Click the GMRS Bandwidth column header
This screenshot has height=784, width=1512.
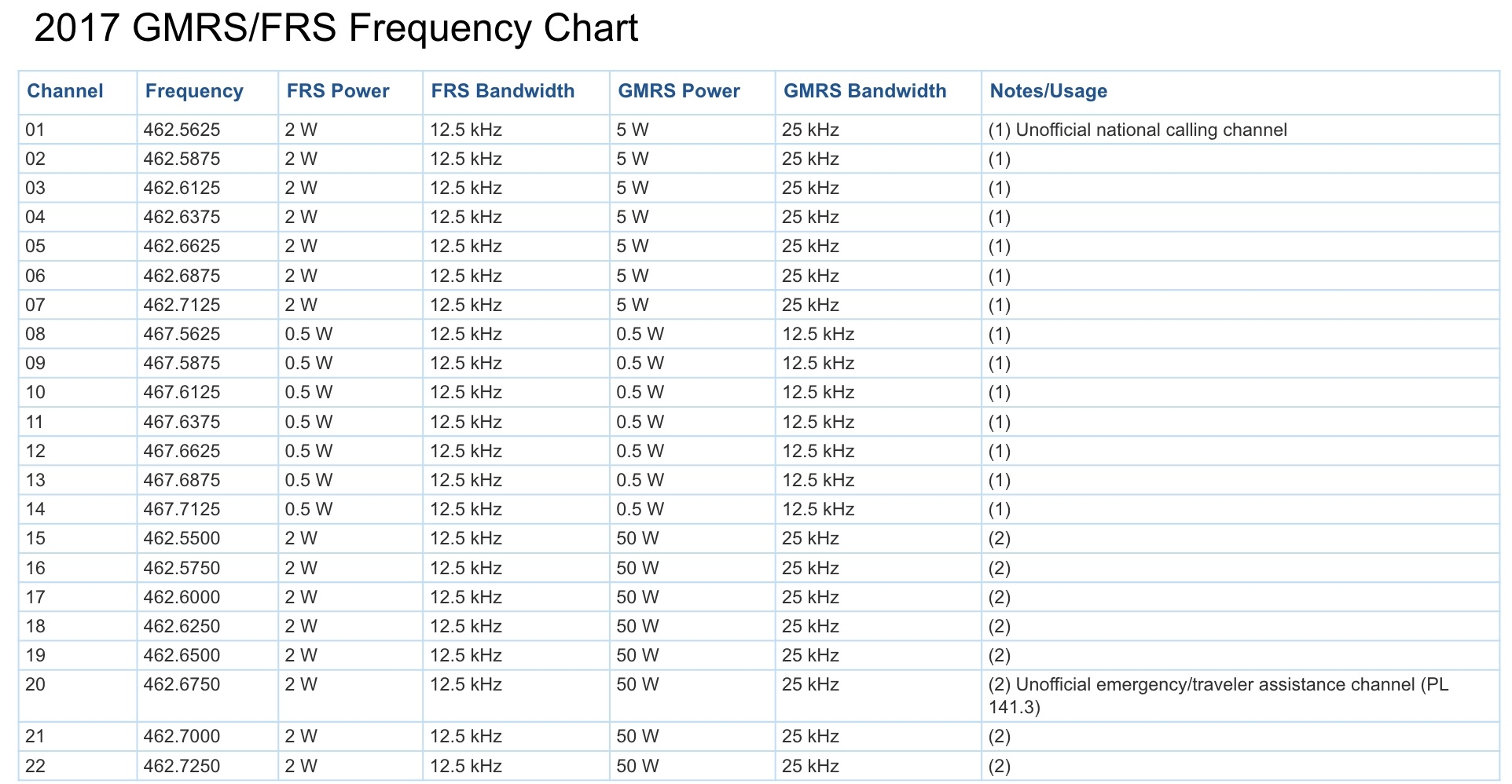pos(864,91)
